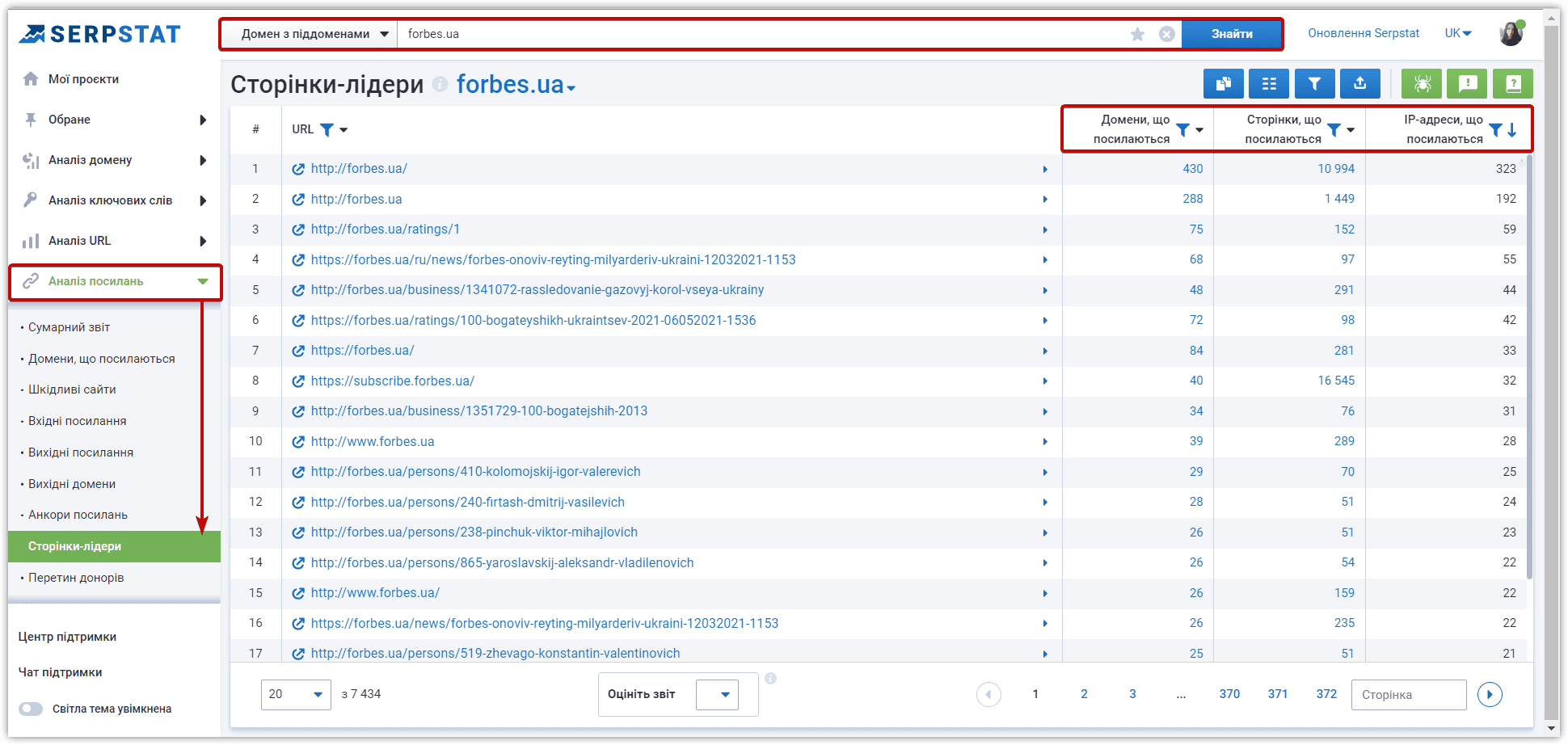Image resolution: width=1568 pixels, height=745 pixels.
Task: Open Вихідні посилання report
Action: tap(81, 452)
